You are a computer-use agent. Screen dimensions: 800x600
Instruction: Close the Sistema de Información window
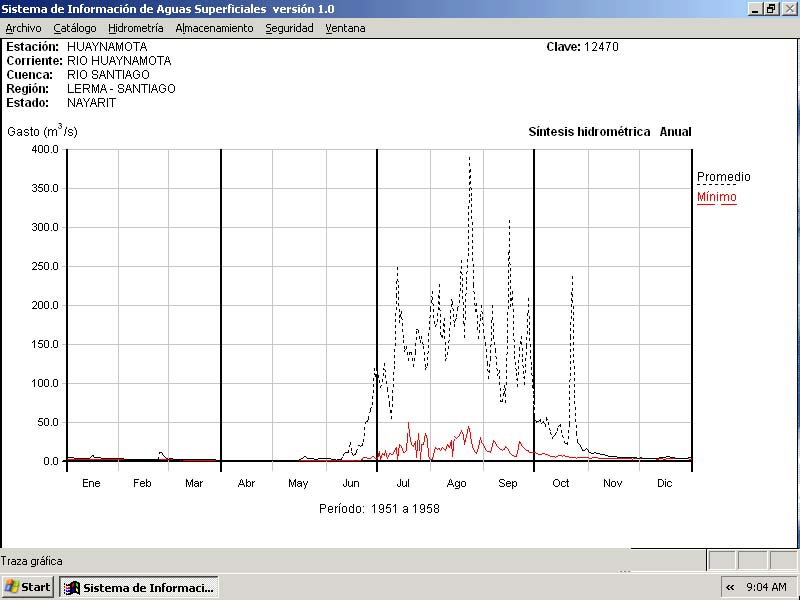tap(788, 8)
